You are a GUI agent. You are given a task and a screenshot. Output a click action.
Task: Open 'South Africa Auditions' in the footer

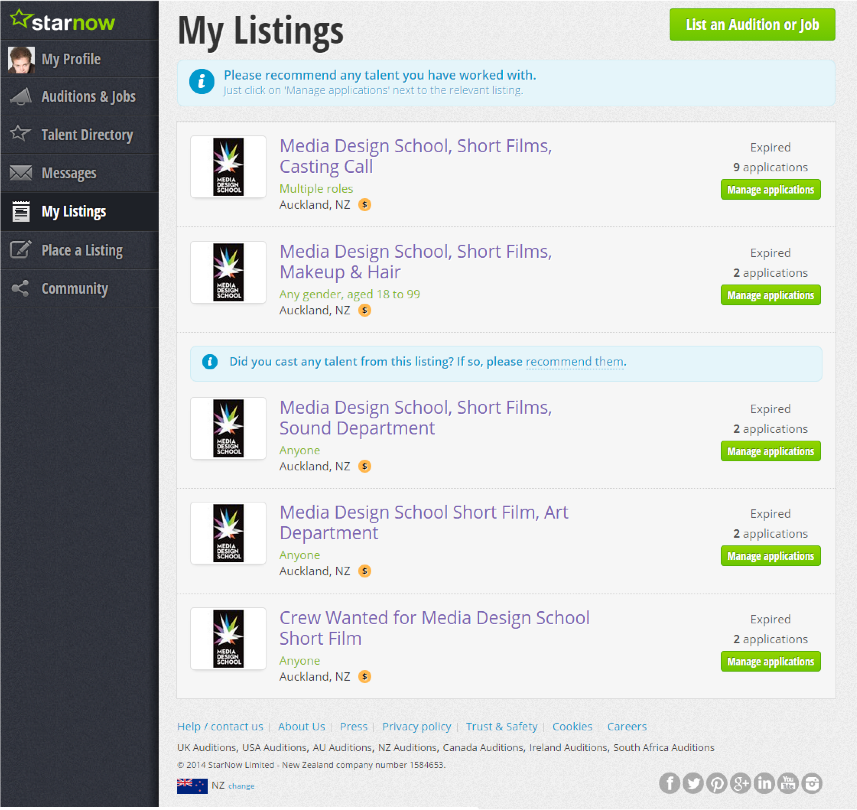(664, 747)
